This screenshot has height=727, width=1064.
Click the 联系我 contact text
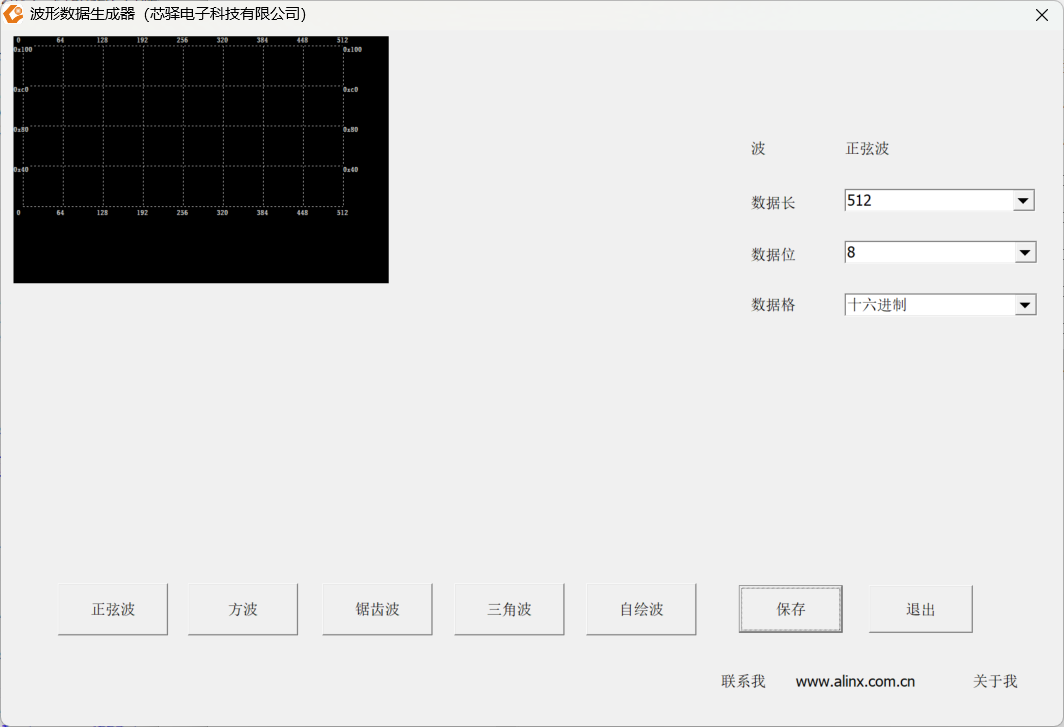point(743,681)
